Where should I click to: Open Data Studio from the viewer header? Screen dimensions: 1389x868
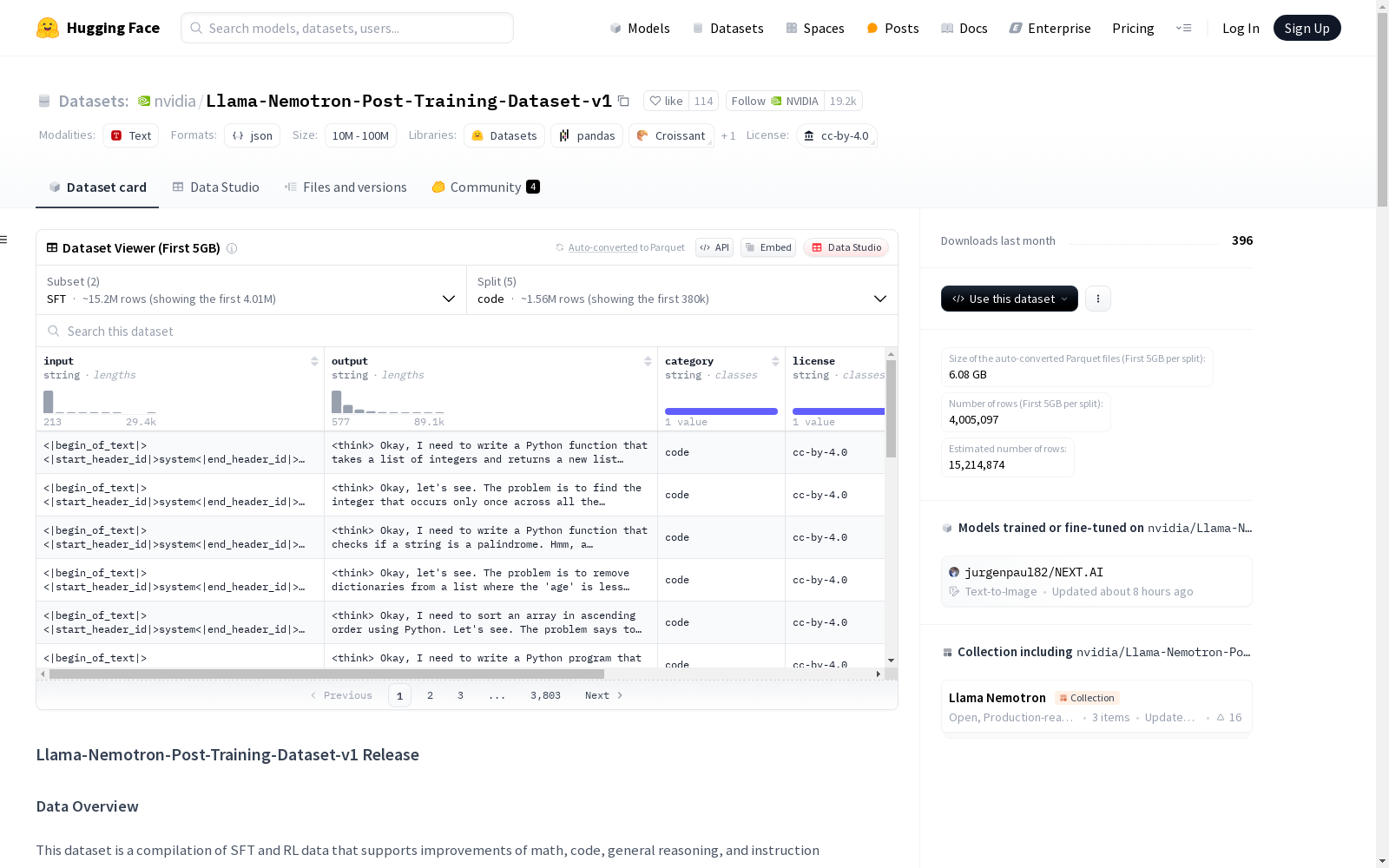(846, 247)
